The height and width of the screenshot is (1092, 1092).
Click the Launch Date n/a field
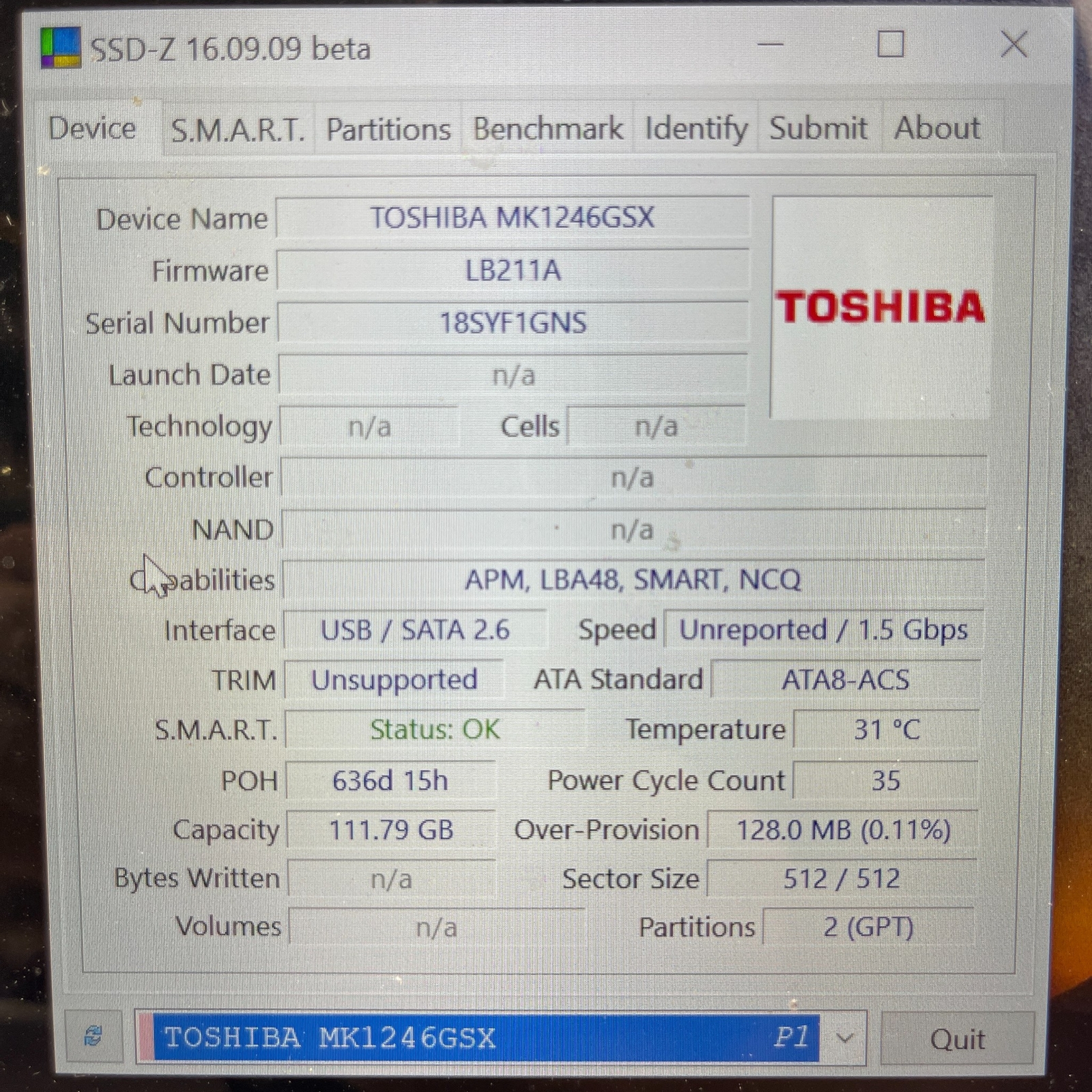513,375
